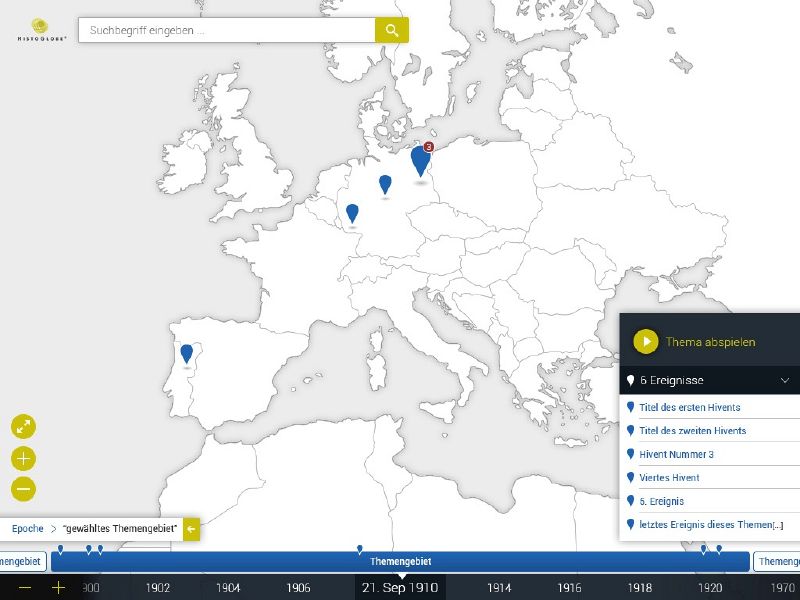
Task: Select the large clustered map pin near Baltic coast
Action: (420, 161)
